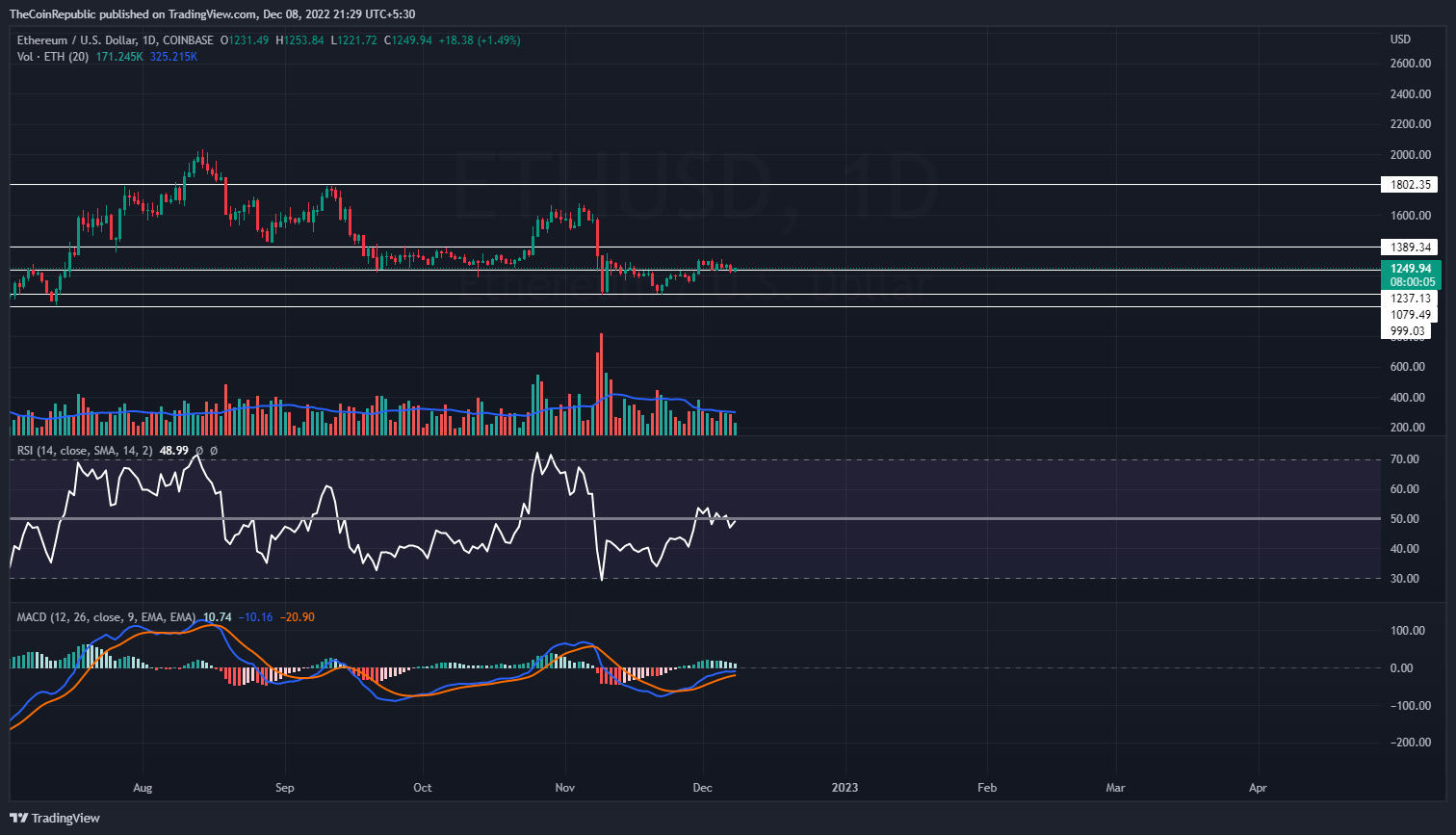Viewport: 1456px width, 835px height.
Task: Click the MACD signal value -20.90
Action: tap(298, 616)
